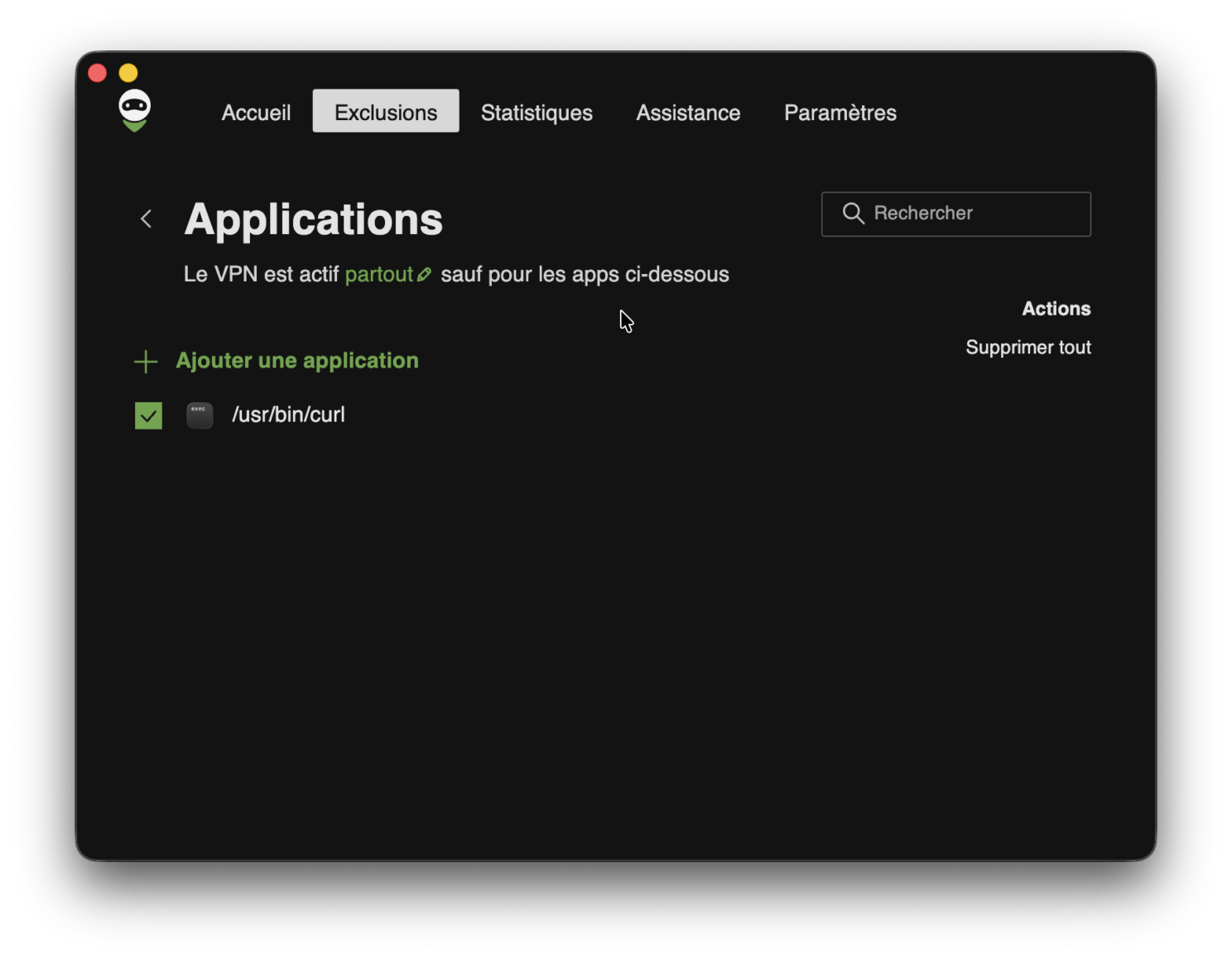This screenshot has height=961, width=1232.
Task: Click the AdGuard VPN robot logo
Action: [134, 111]
